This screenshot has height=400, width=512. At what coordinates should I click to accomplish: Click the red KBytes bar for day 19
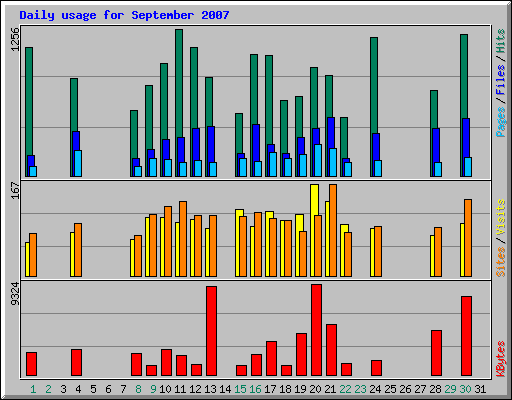point(301,354)
